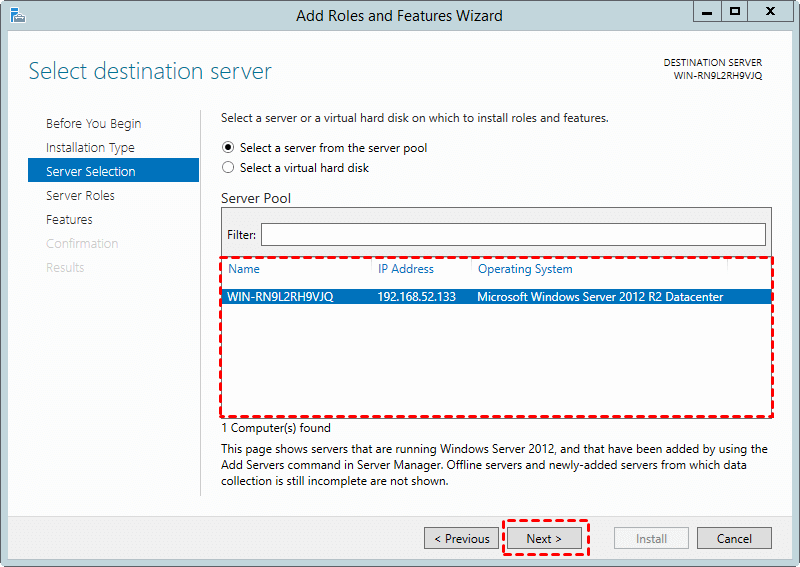Click Microsoft Windows Server 2012 R2 Datacenter cell
This screenshot has height=567, width=800.
600,297
